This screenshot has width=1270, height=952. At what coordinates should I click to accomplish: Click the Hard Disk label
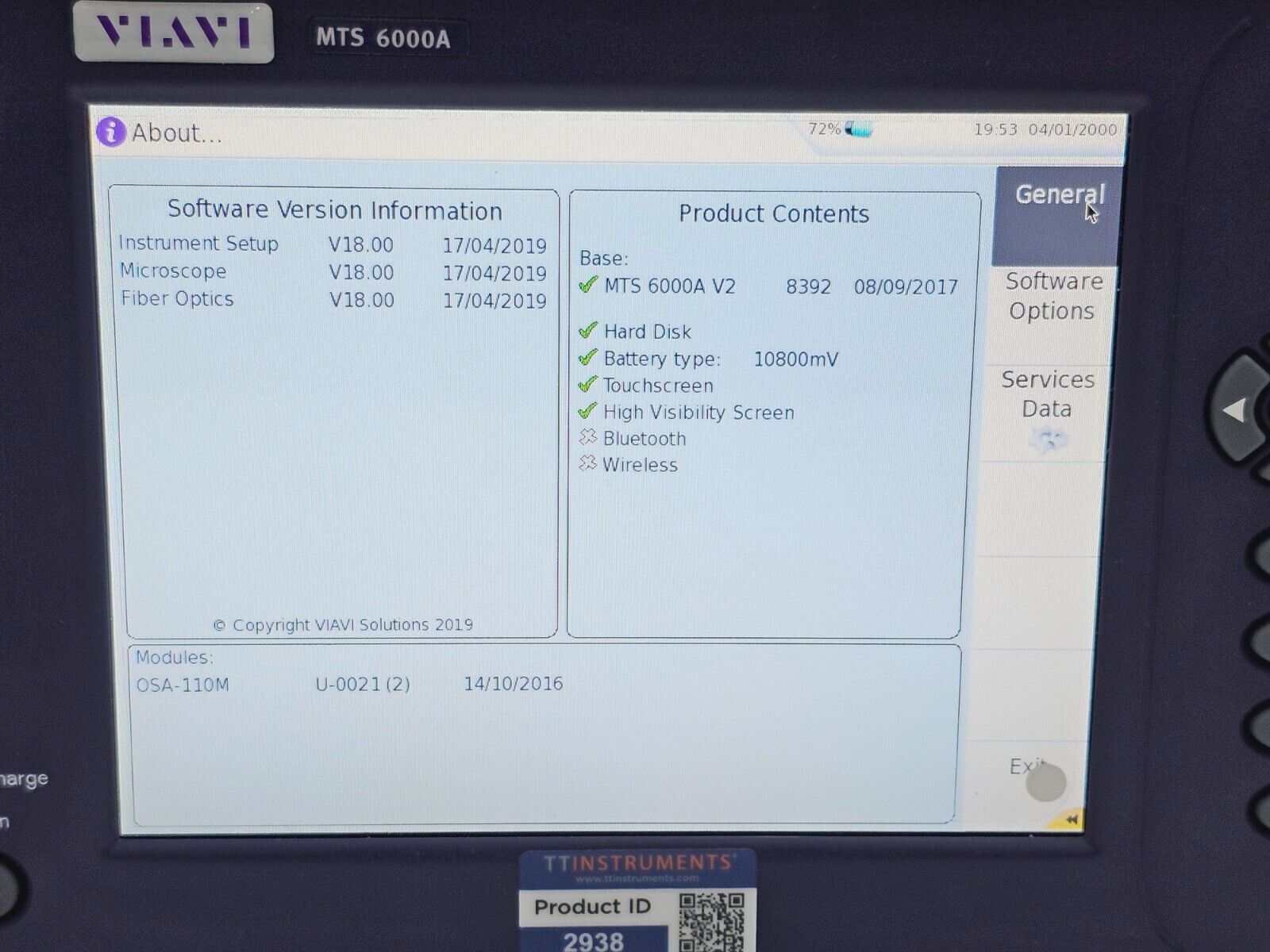pyautogui.click(x=647, y=332)
